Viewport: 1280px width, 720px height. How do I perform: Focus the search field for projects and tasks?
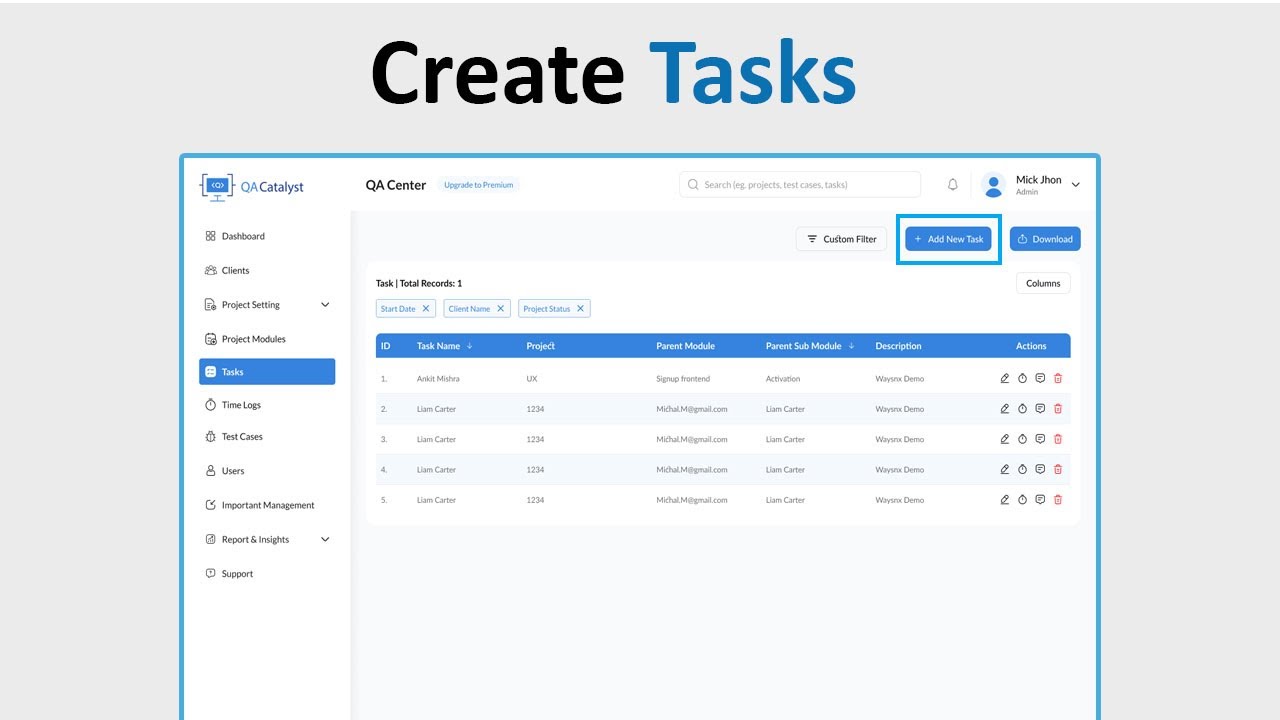tap(800, 185)
